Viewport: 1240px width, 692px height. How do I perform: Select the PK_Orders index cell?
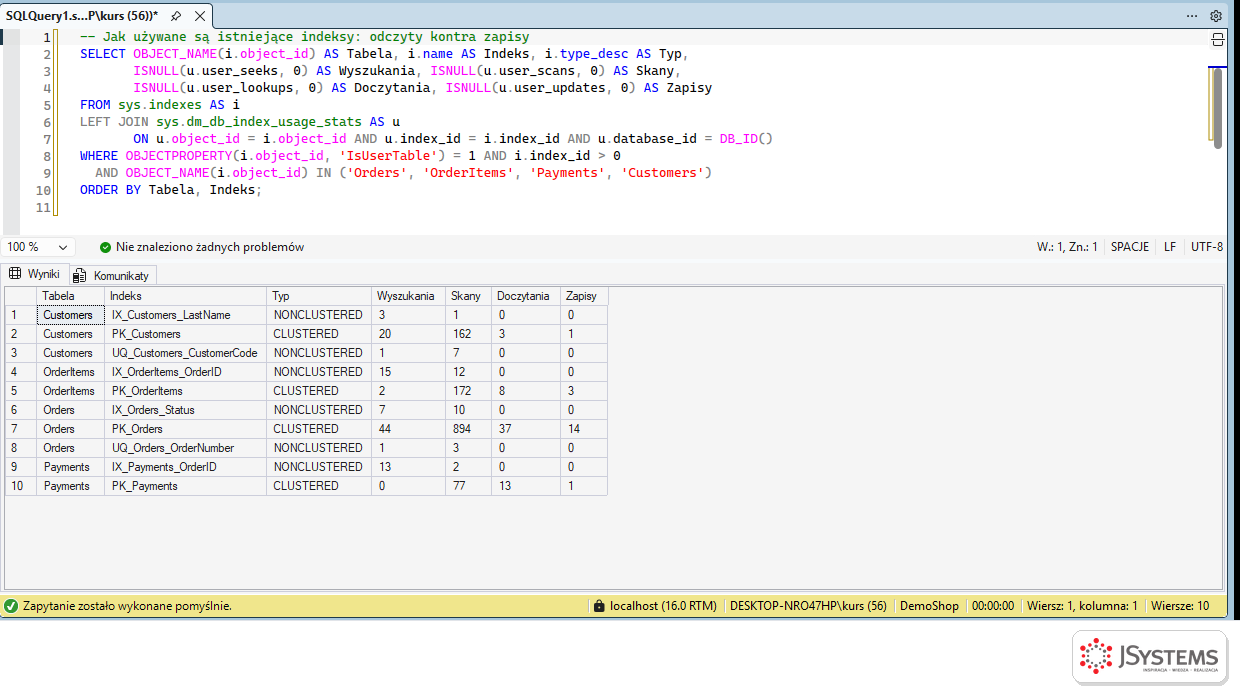pyautogui.click(x=186, y=429)
